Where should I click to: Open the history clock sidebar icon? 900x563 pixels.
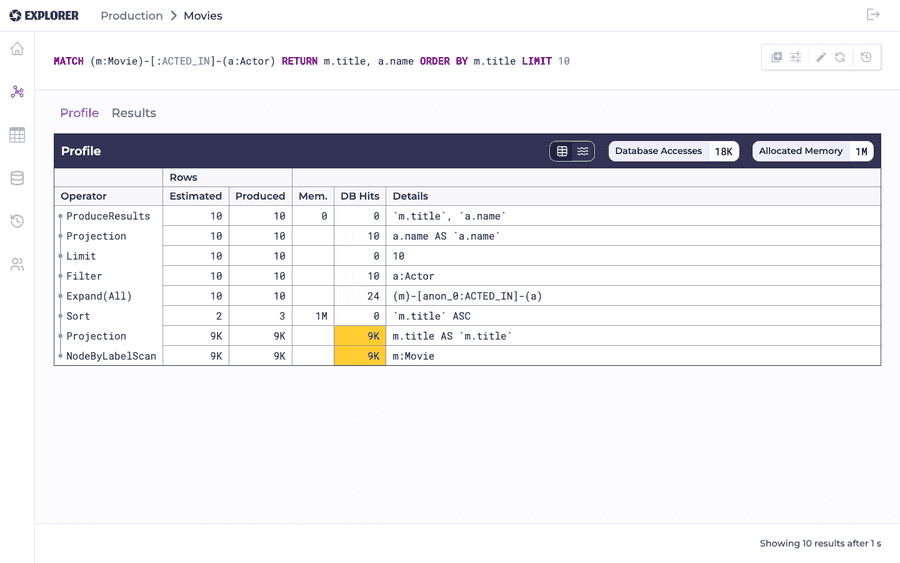click(x=17, y=221)
